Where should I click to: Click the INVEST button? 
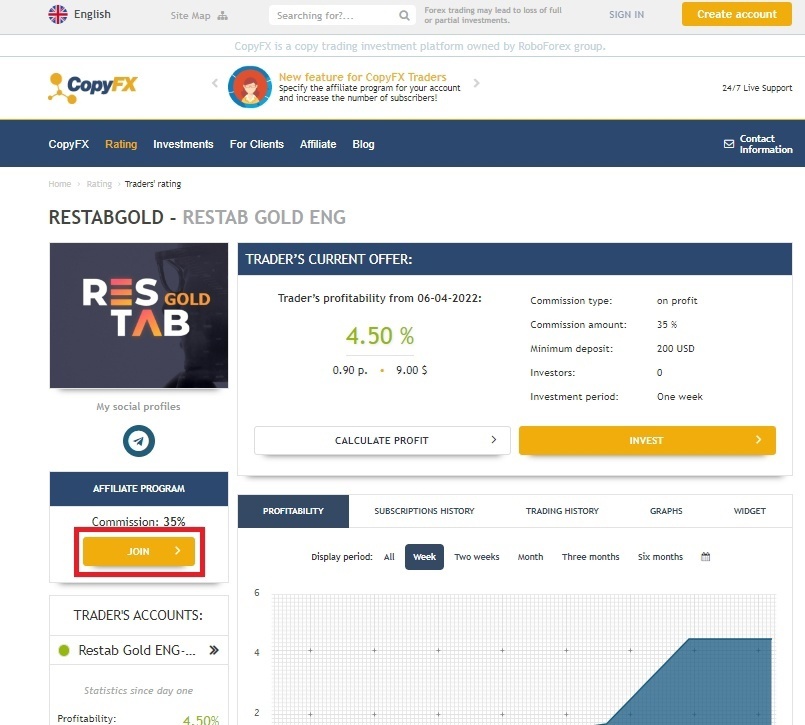point(647,441)
